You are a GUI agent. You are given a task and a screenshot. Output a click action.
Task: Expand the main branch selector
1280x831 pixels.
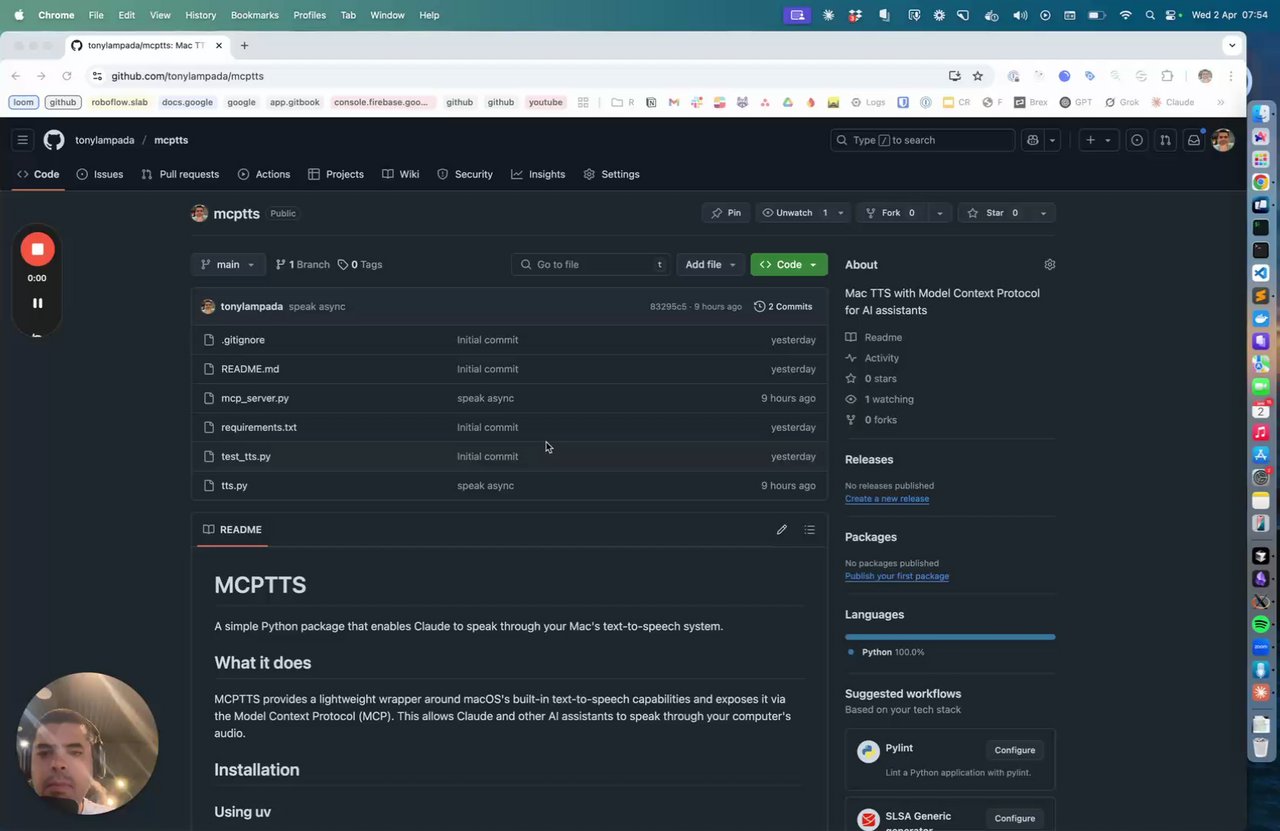(228, 265)
